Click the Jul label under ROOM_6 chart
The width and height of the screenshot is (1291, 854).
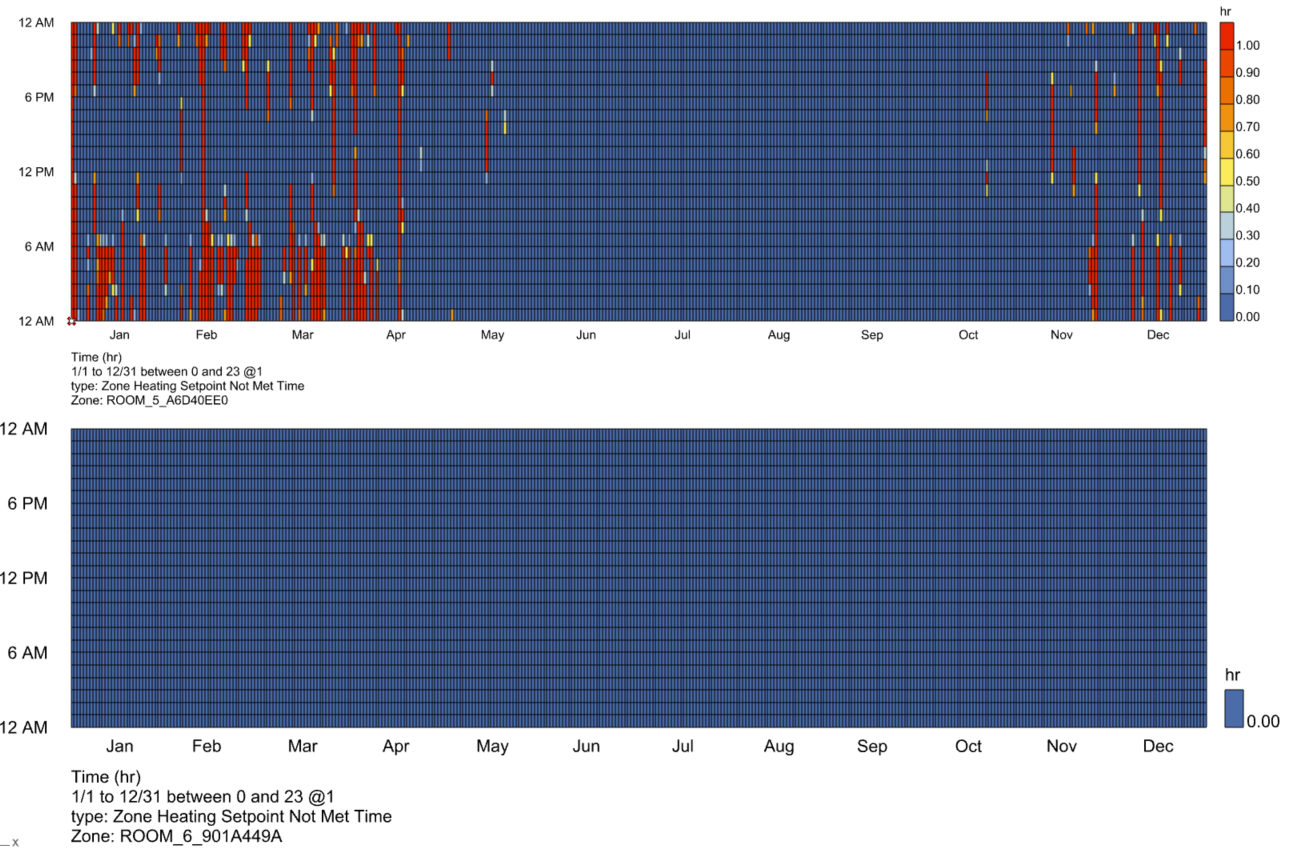tap(682, 746)
